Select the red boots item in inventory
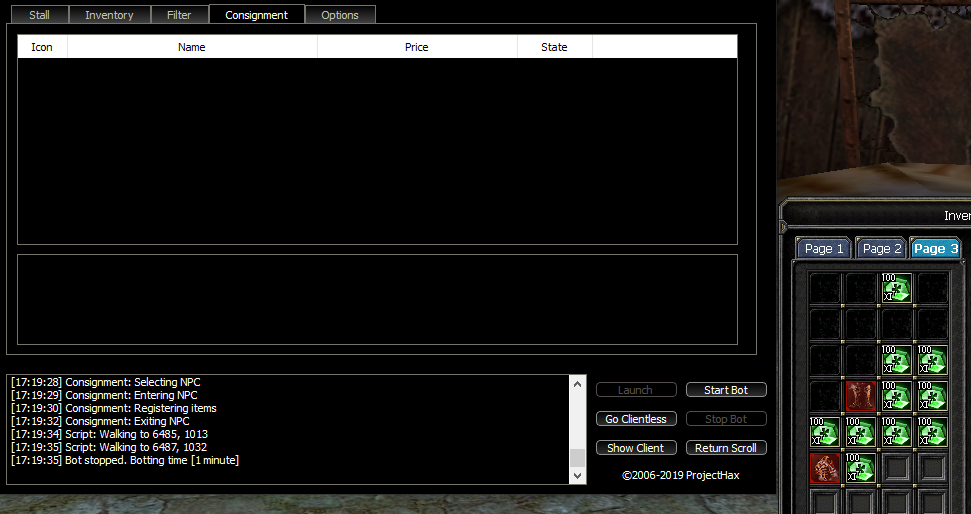This screenshot has height=514, width=971. point(861,396)
